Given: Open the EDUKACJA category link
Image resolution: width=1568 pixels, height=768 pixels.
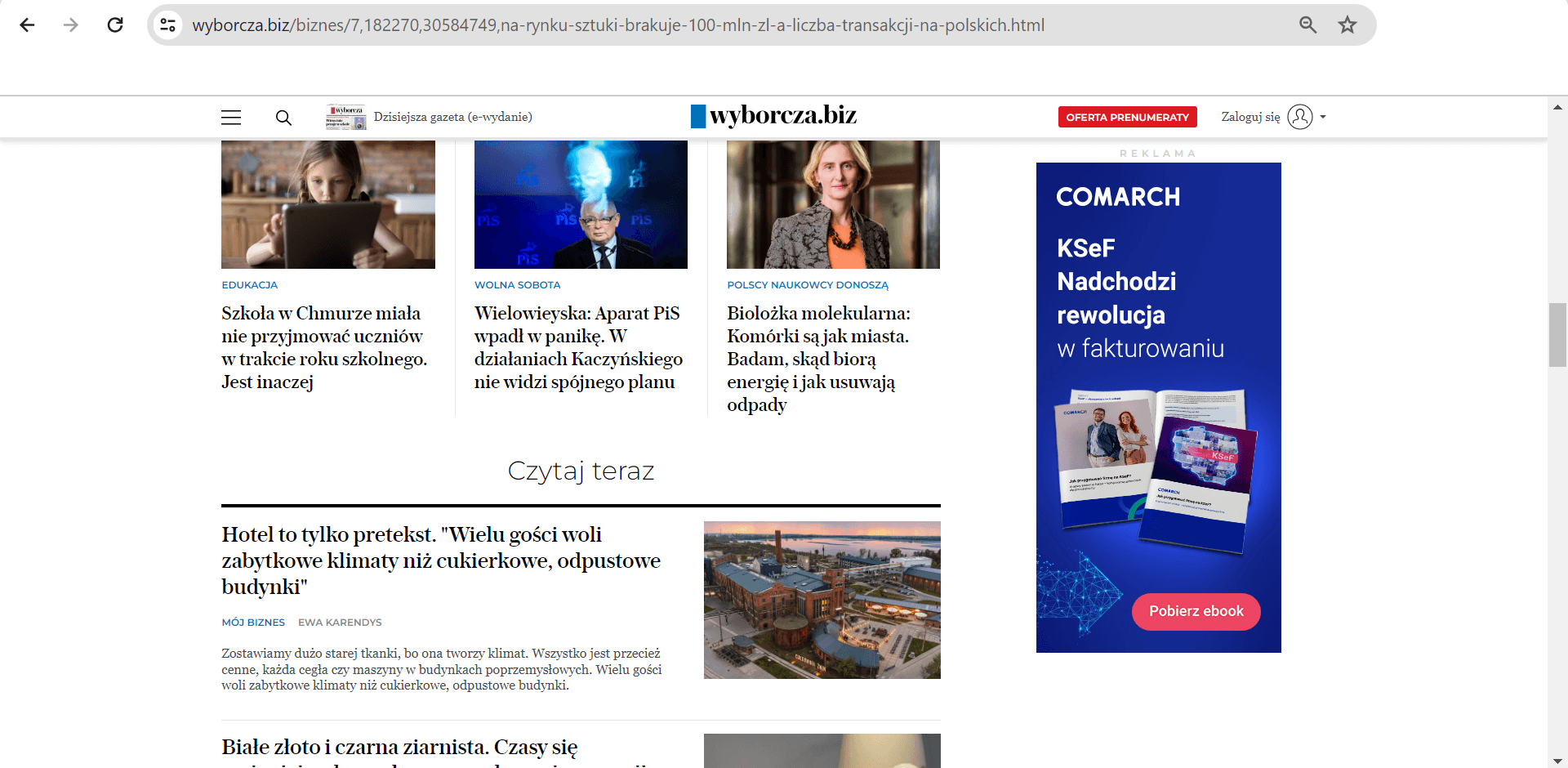Looking at the screenshot, I should [250, 285].
